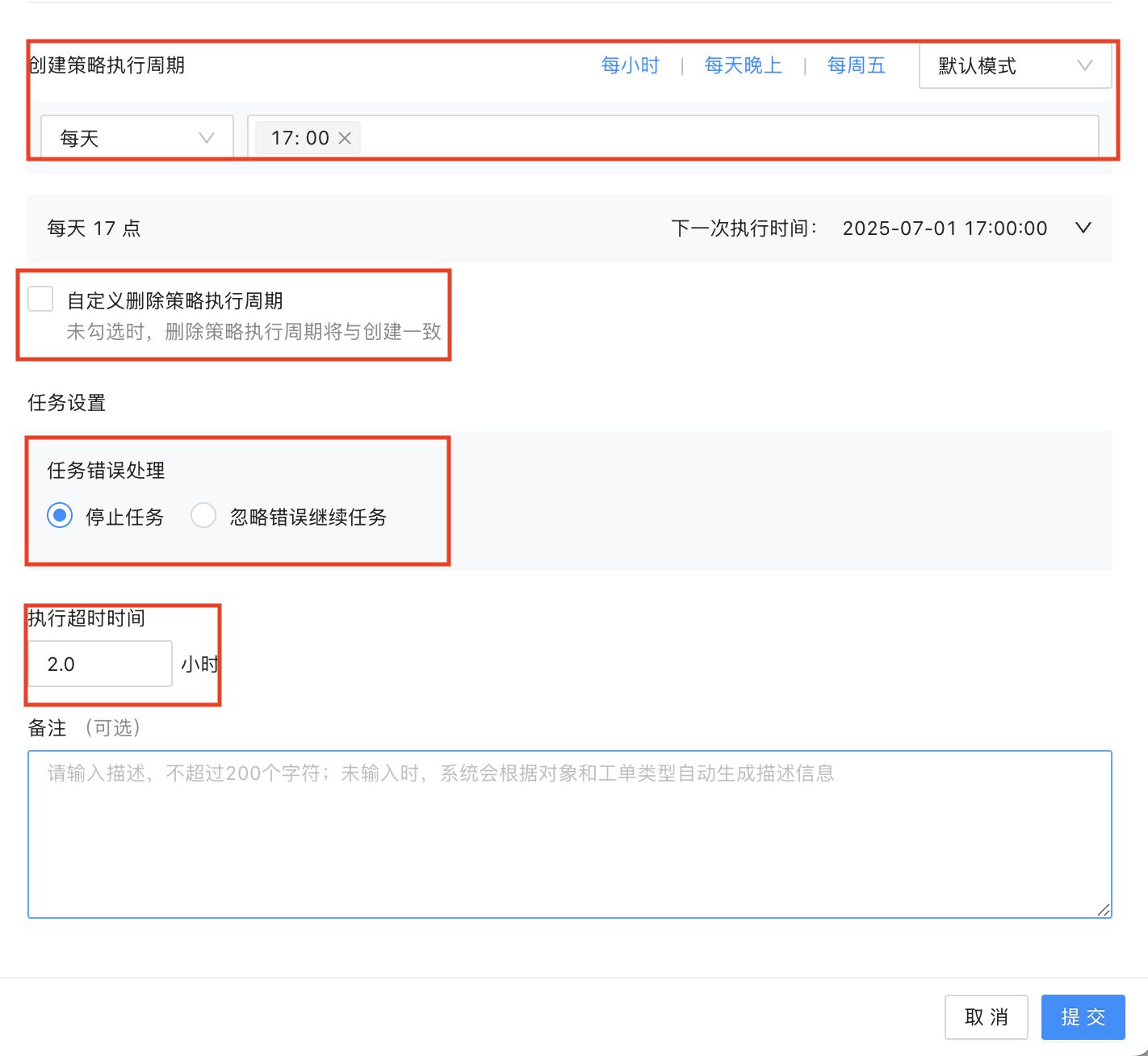This screenshot has height=1056, width=1148.
Task: Click the textarea resize handle corner
Action: 1104,910
